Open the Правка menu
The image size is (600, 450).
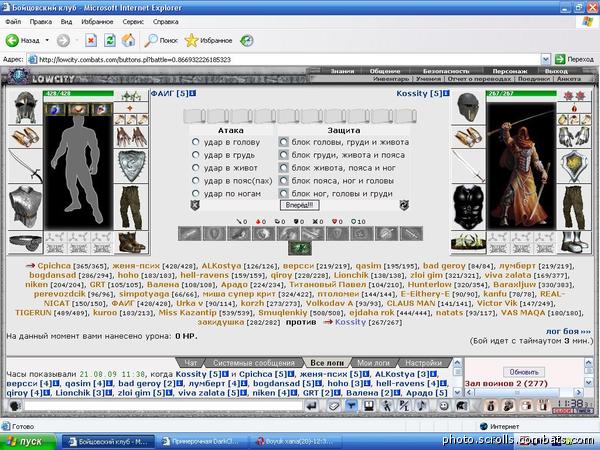click(41, 22)
